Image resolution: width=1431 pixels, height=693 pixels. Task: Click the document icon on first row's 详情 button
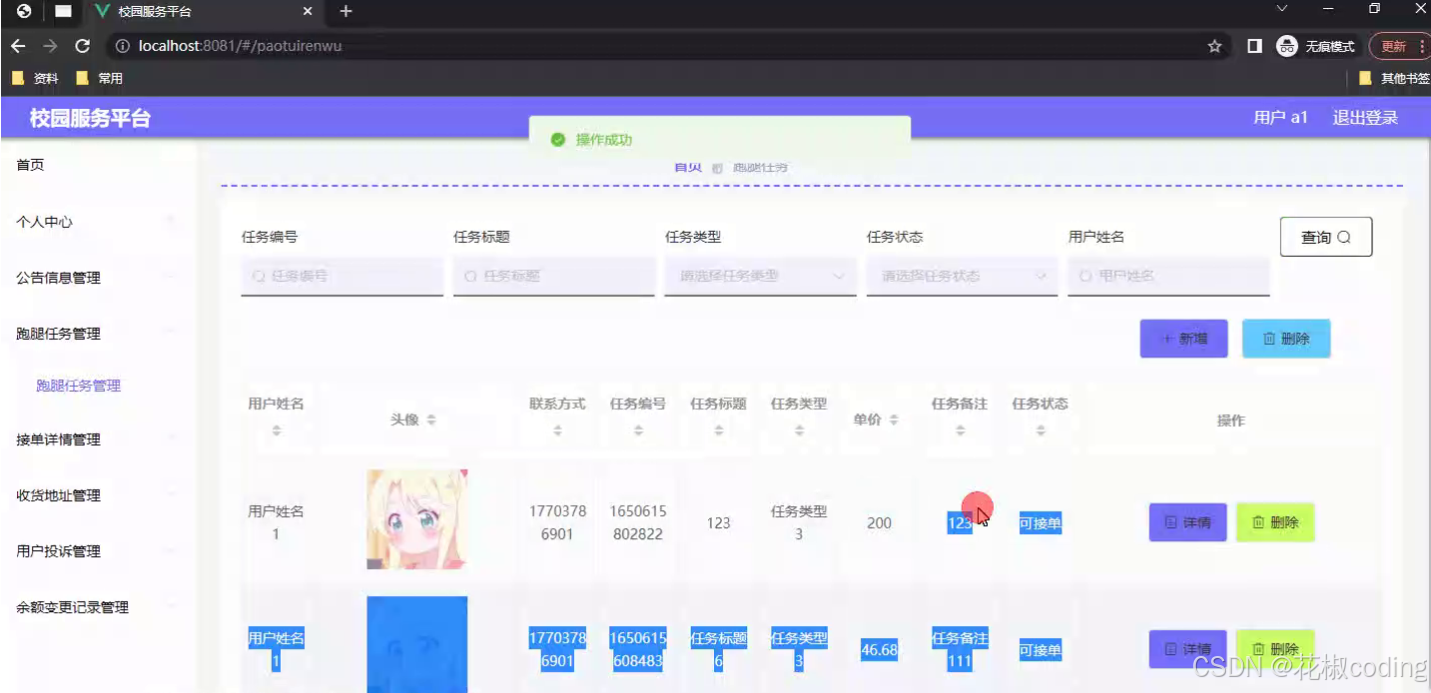tap(1171, 522)
